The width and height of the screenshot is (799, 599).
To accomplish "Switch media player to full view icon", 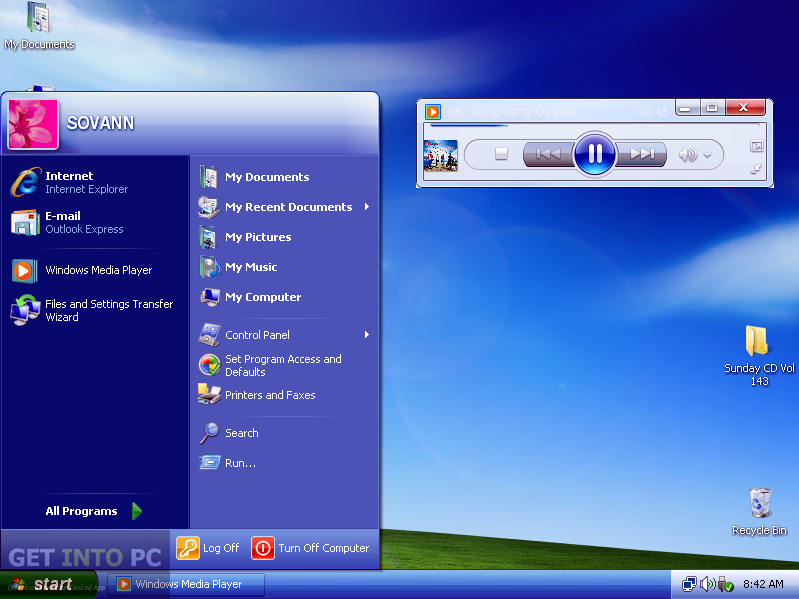I will point(757,147).
